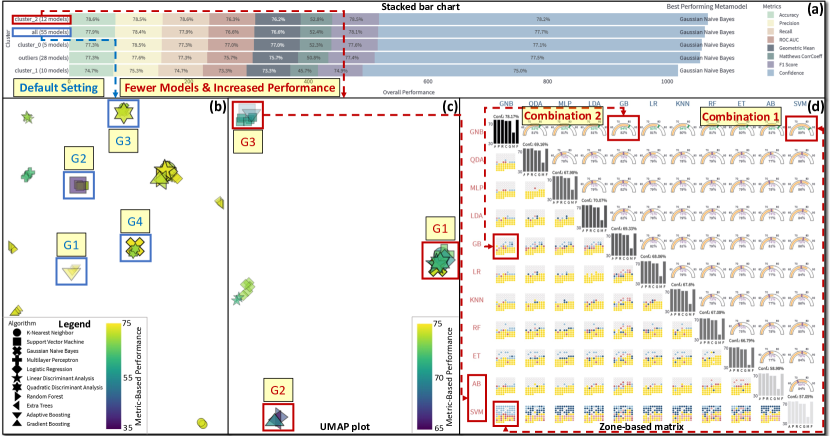The height and width of the screenshot is (436, 830).
Task: Click the panel (c) performance color scale bar
Action: pyautogui.click(x=425, y=376)
